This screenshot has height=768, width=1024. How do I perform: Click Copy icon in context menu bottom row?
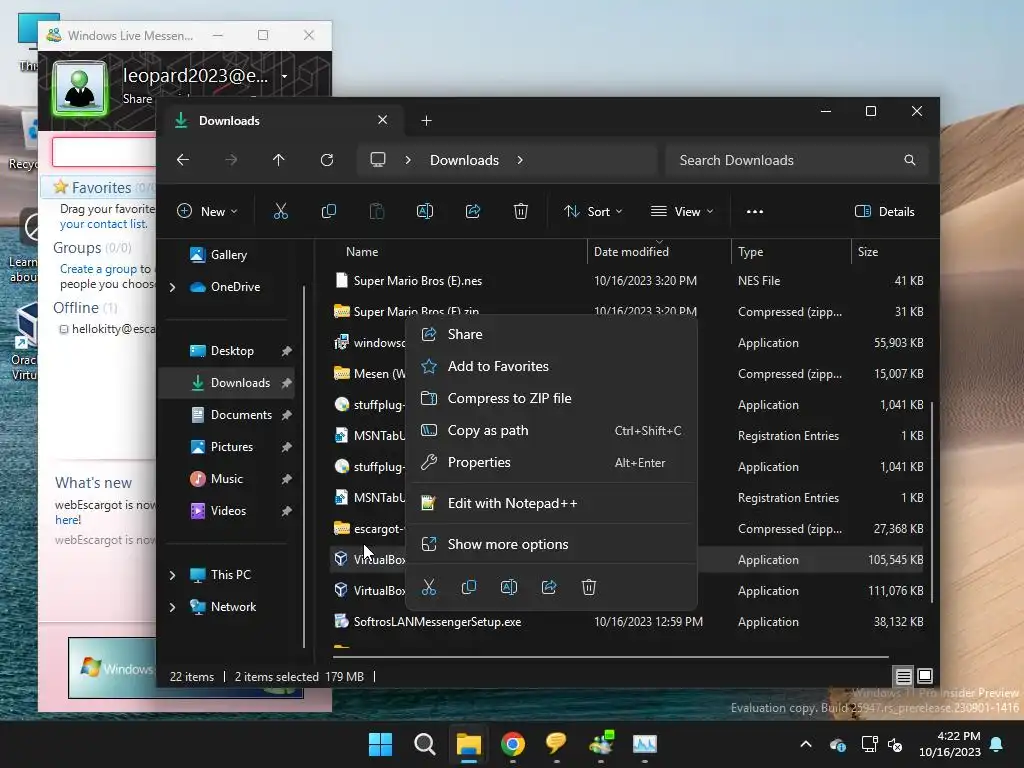tap(469, 587)
